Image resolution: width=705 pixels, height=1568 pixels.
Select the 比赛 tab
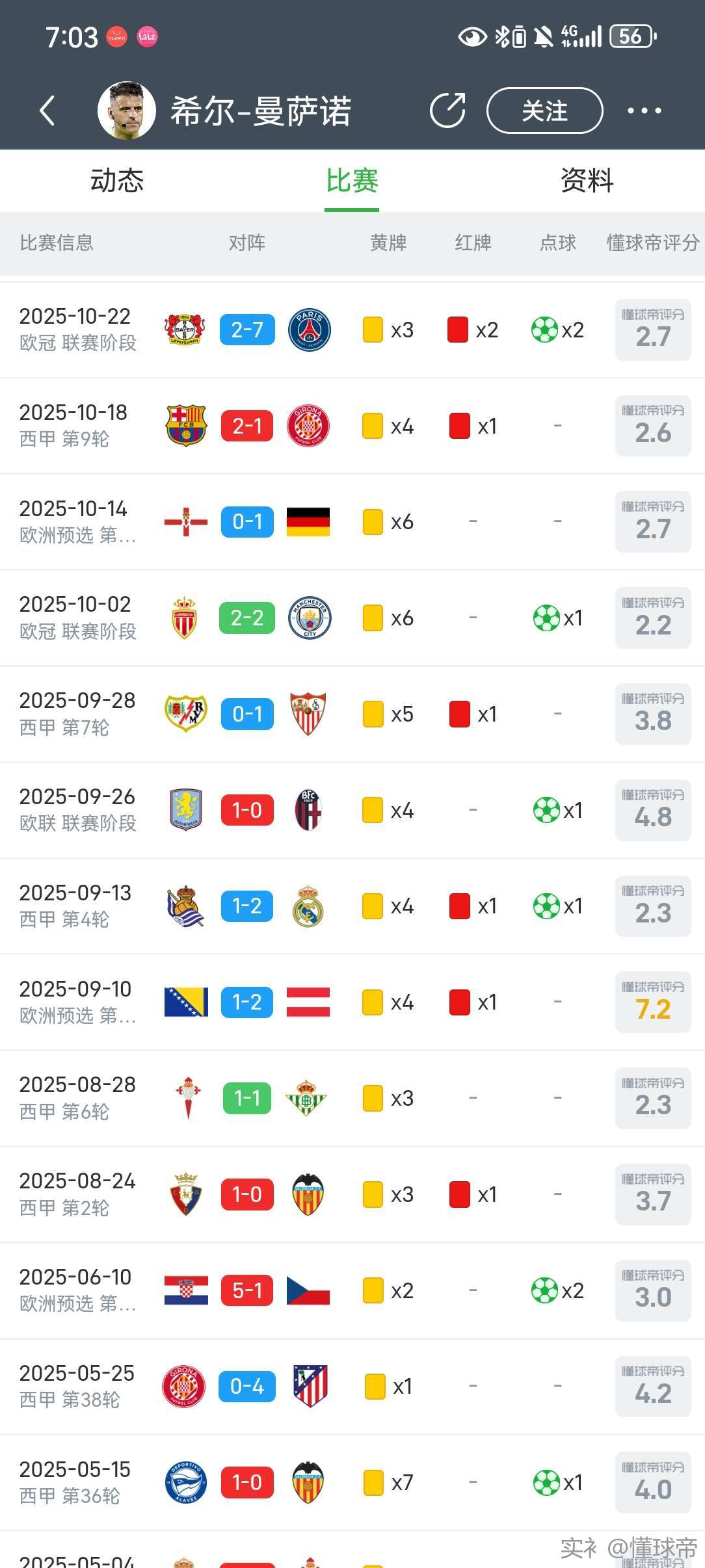coord(352,180)
